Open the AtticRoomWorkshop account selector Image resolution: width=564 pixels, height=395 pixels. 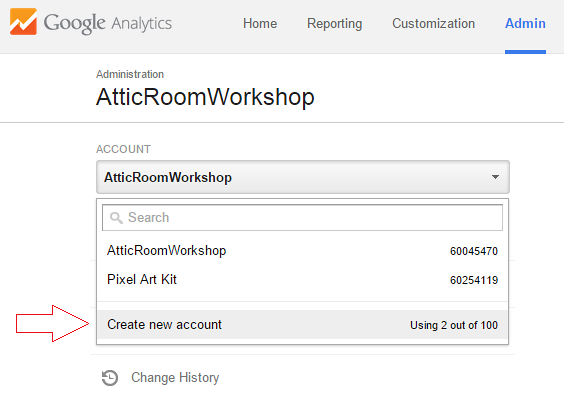303,177
